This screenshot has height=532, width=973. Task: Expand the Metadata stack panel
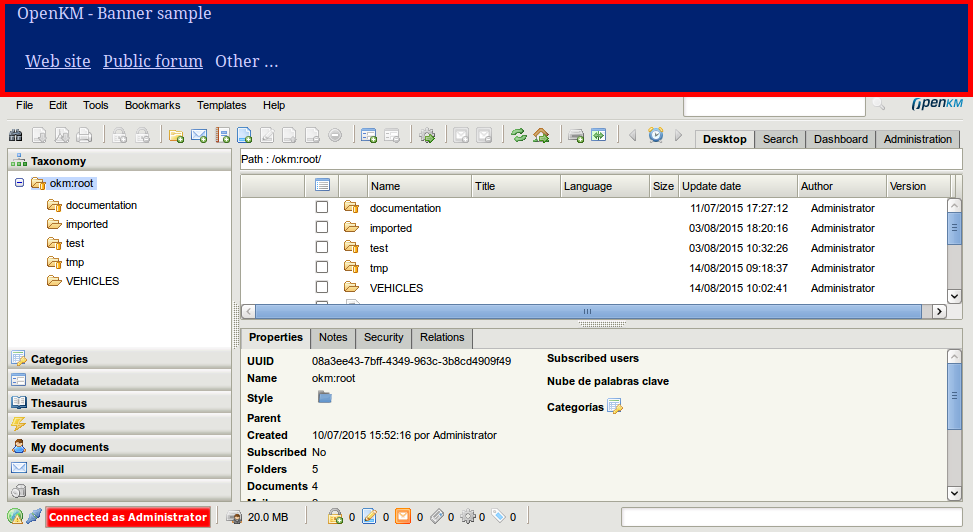point(120,381)
